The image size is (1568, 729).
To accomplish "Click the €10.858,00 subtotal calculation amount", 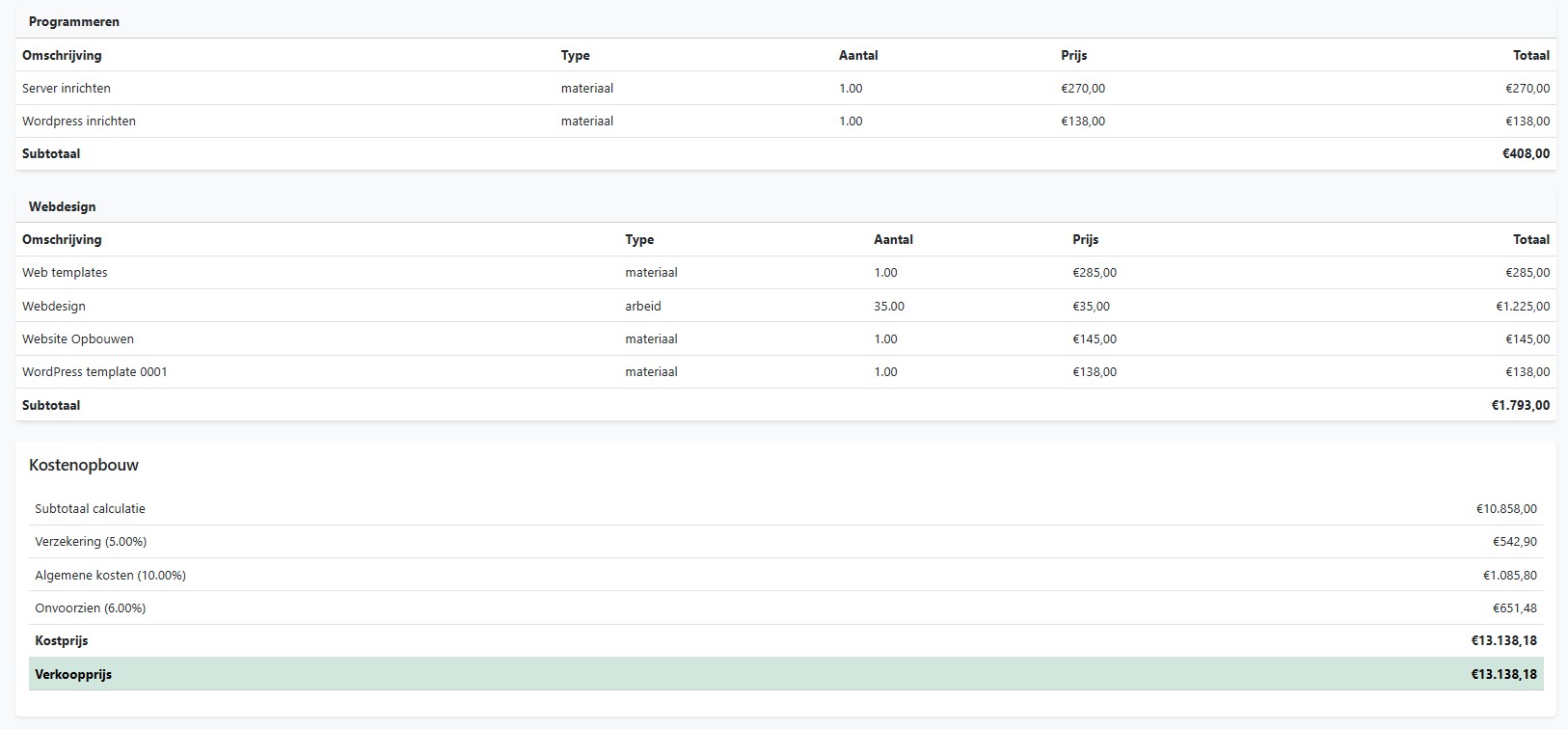I will (1506, 508).
